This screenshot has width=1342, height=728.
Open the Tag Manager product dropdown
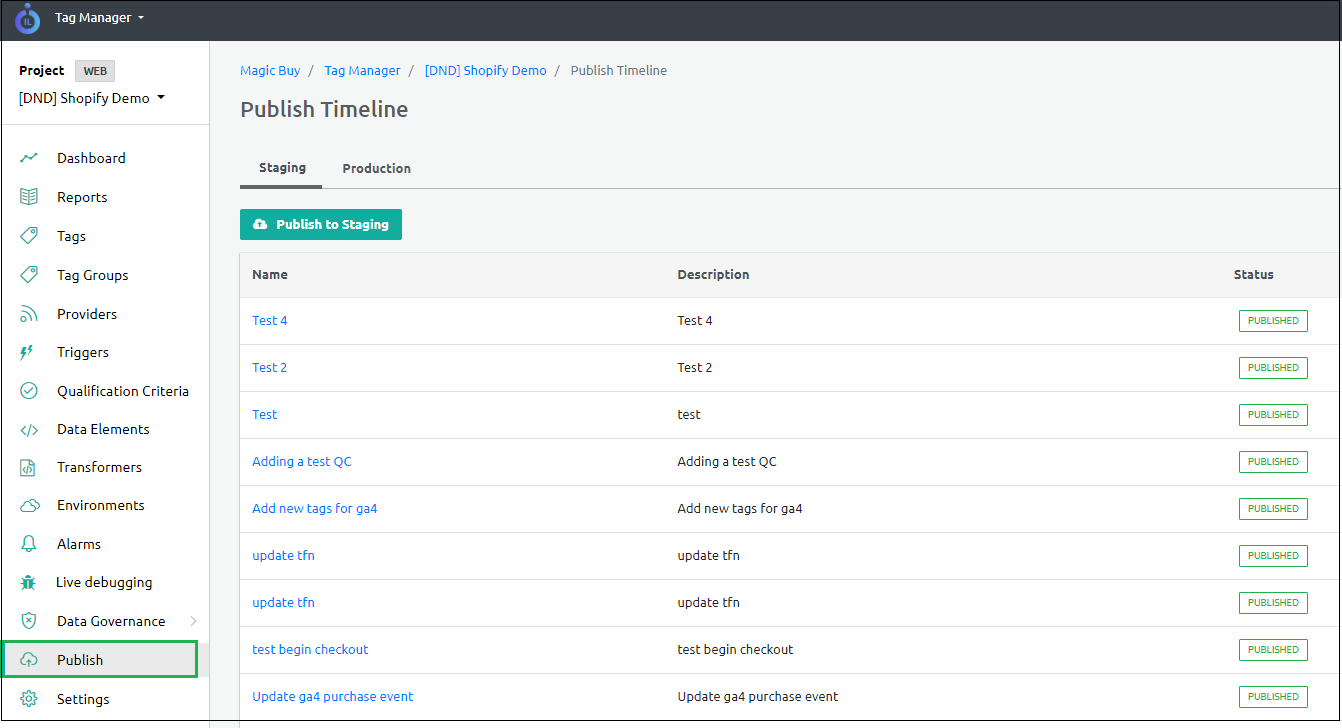coord(99,17)
